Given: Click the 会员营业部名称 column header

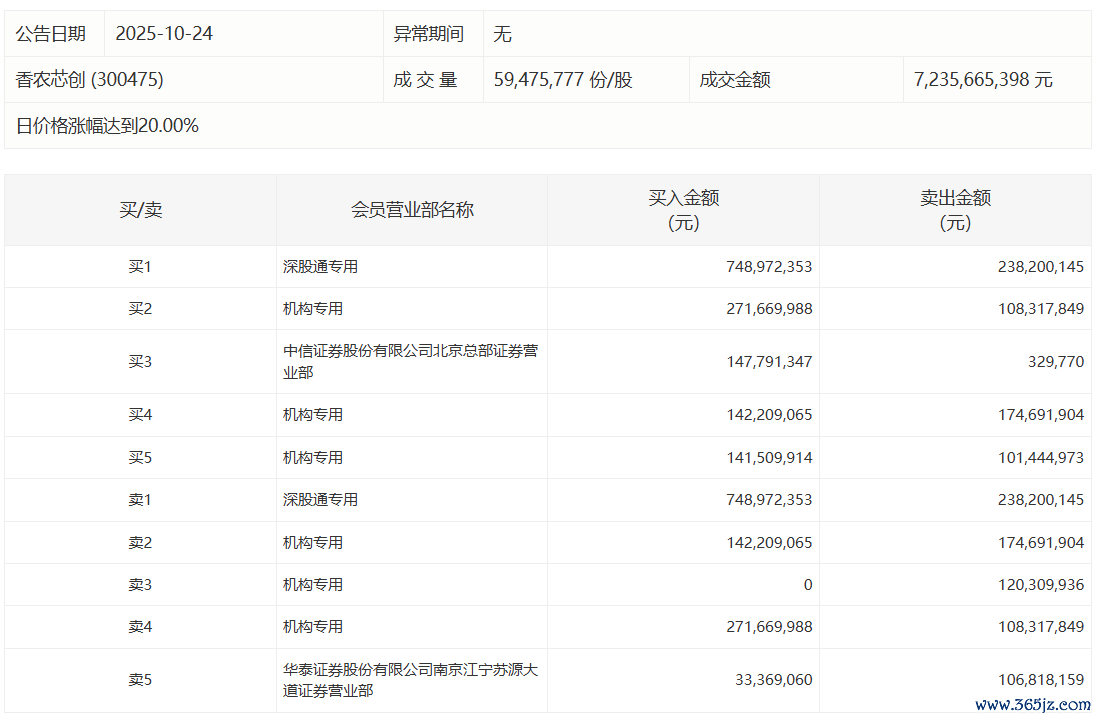Looking at the screenshot, I should 412,210.
